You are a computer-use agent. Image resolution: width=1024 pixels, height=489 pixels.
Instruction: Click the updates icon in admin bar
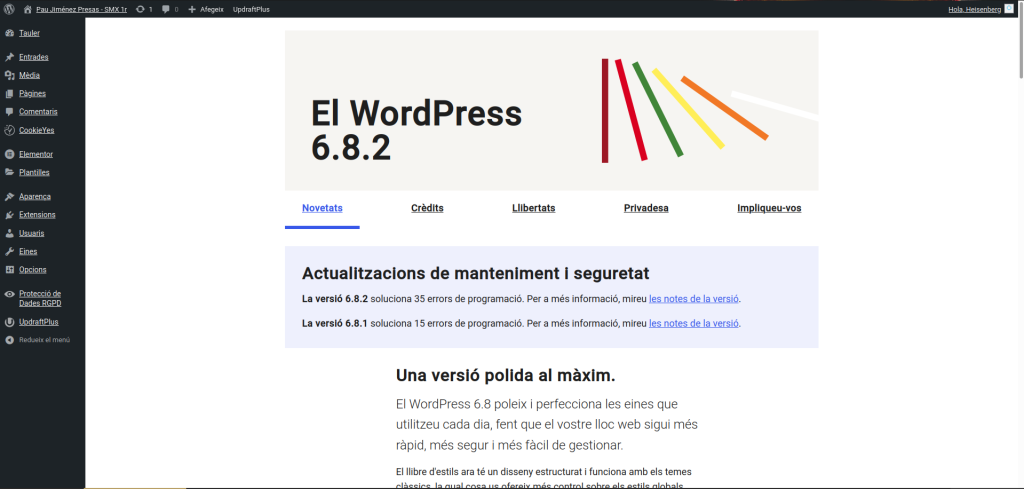point(139,8)
